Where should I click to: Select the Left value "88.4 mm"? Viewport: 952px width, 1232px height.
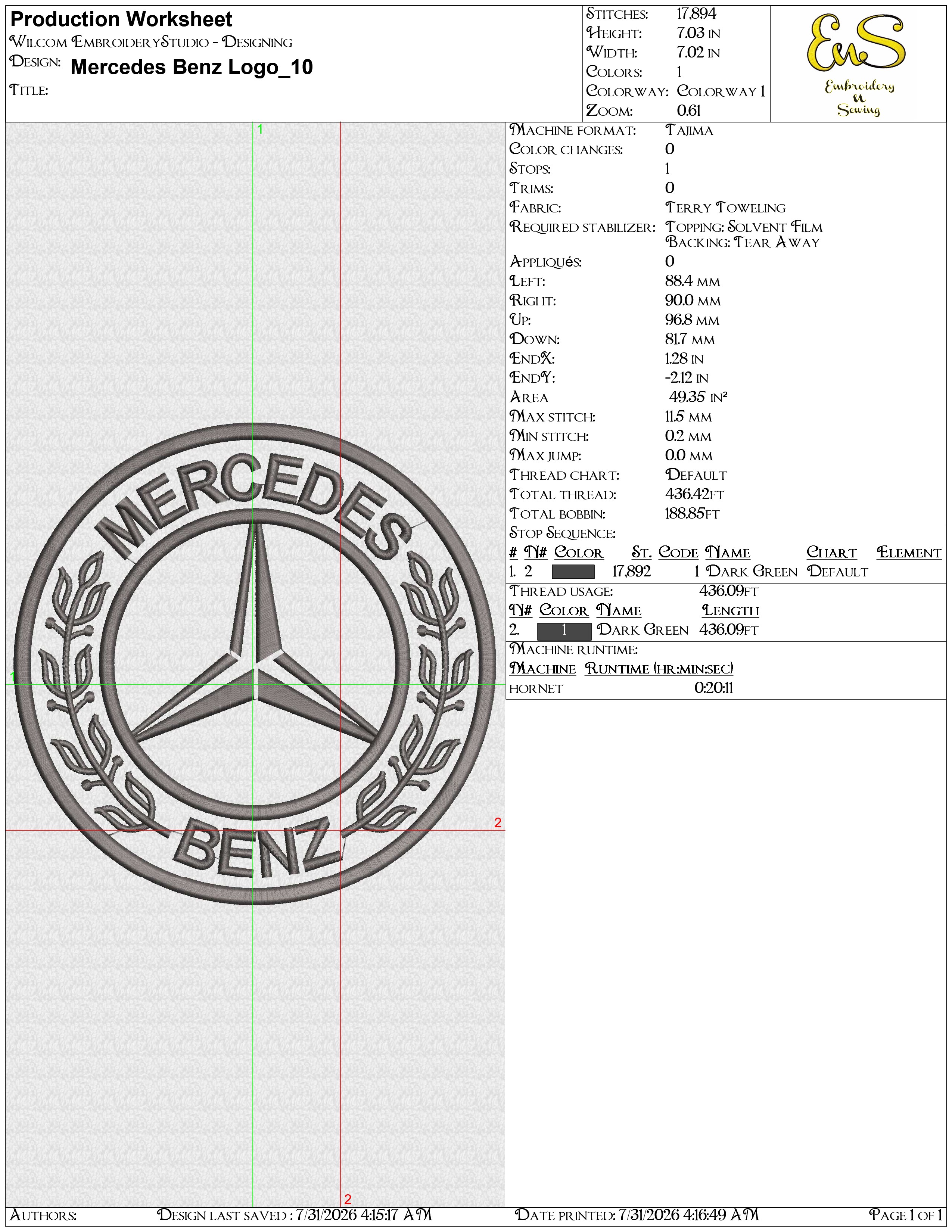point(693,281)
